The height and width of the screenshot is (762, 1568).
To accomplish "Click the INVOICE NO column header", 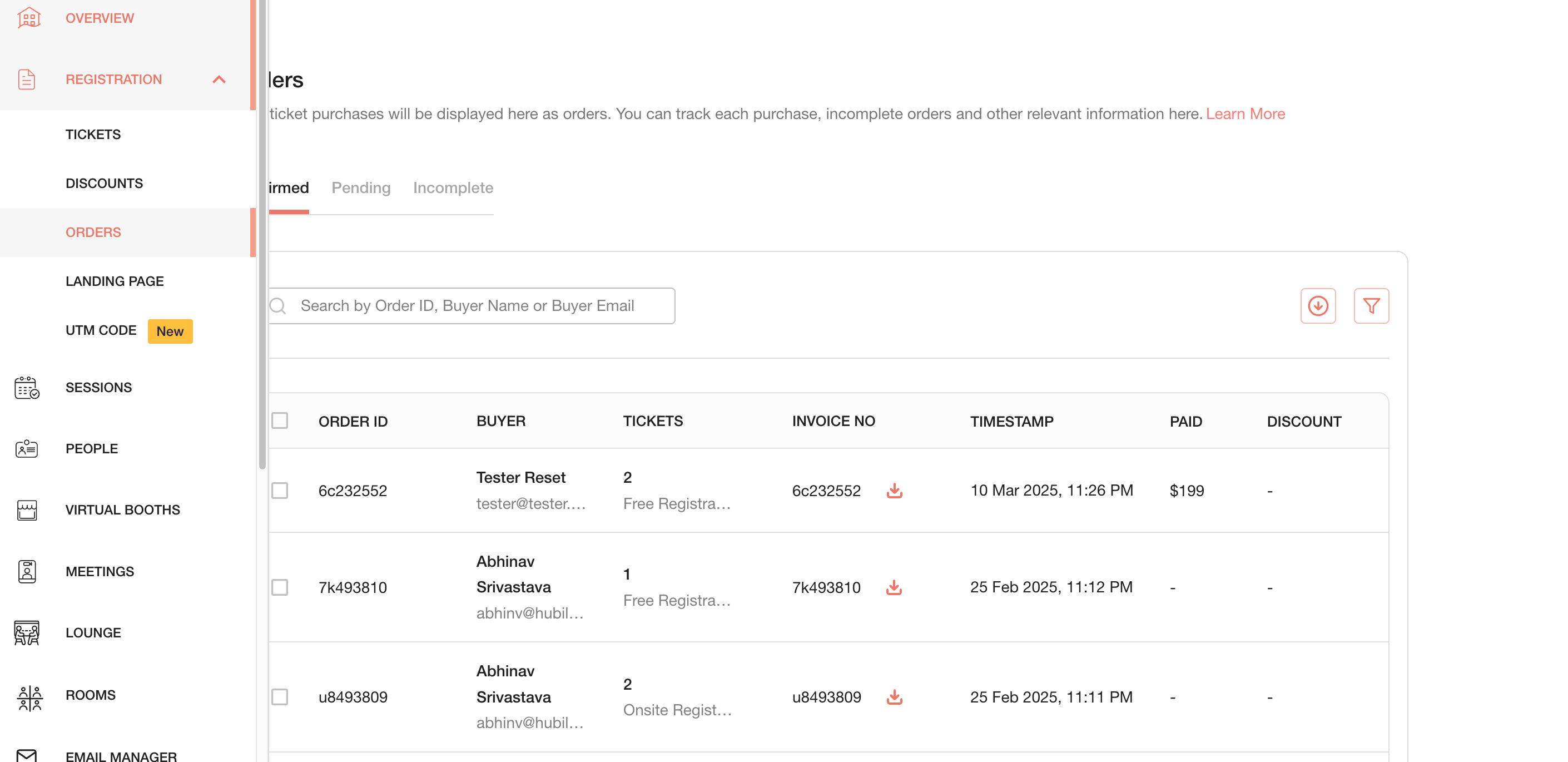I will [x=833, y=421].
